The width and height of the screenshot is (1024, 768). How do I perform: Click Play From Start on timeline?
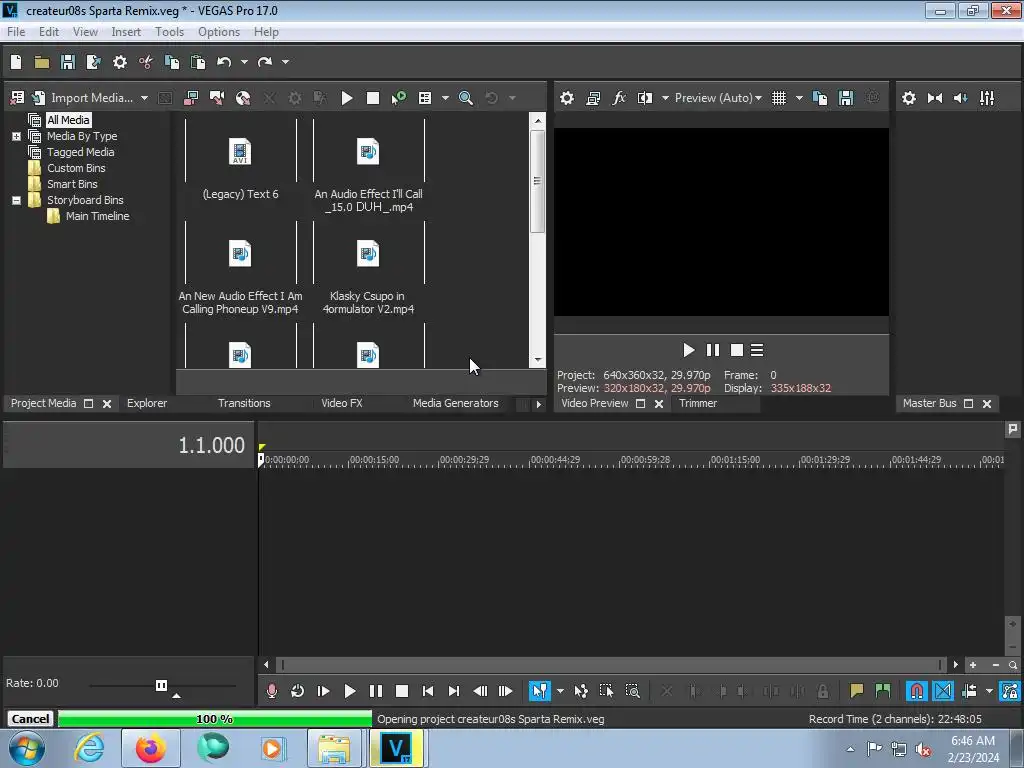tap(323, 691)
